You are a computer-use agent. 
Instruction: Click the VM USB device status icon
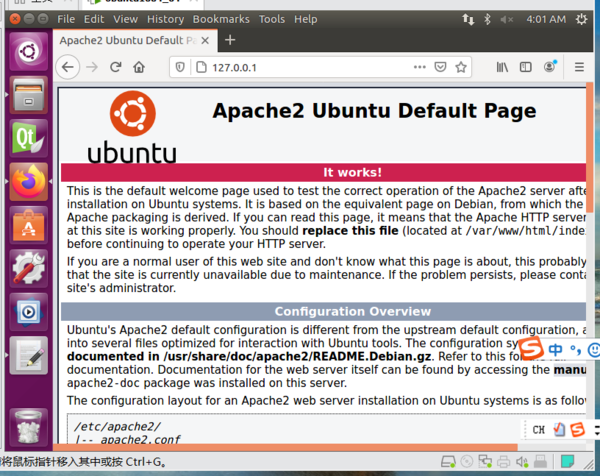click(x=540, y=461)
